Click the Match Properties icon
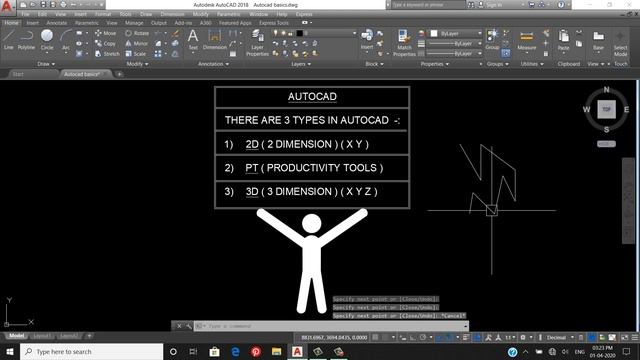The height and width of the screenshot is (360, 640). [404, 42]
